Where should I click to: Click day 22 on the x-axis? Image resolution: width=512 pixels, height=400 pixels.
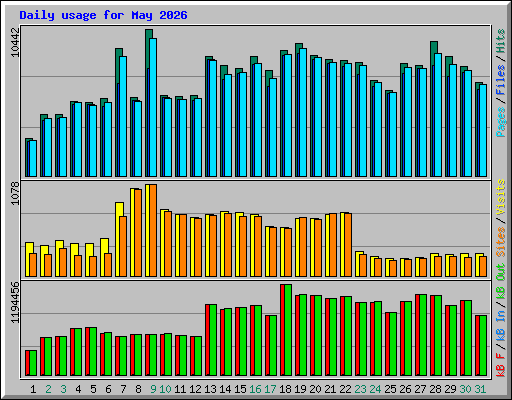(x=345, y=389)
